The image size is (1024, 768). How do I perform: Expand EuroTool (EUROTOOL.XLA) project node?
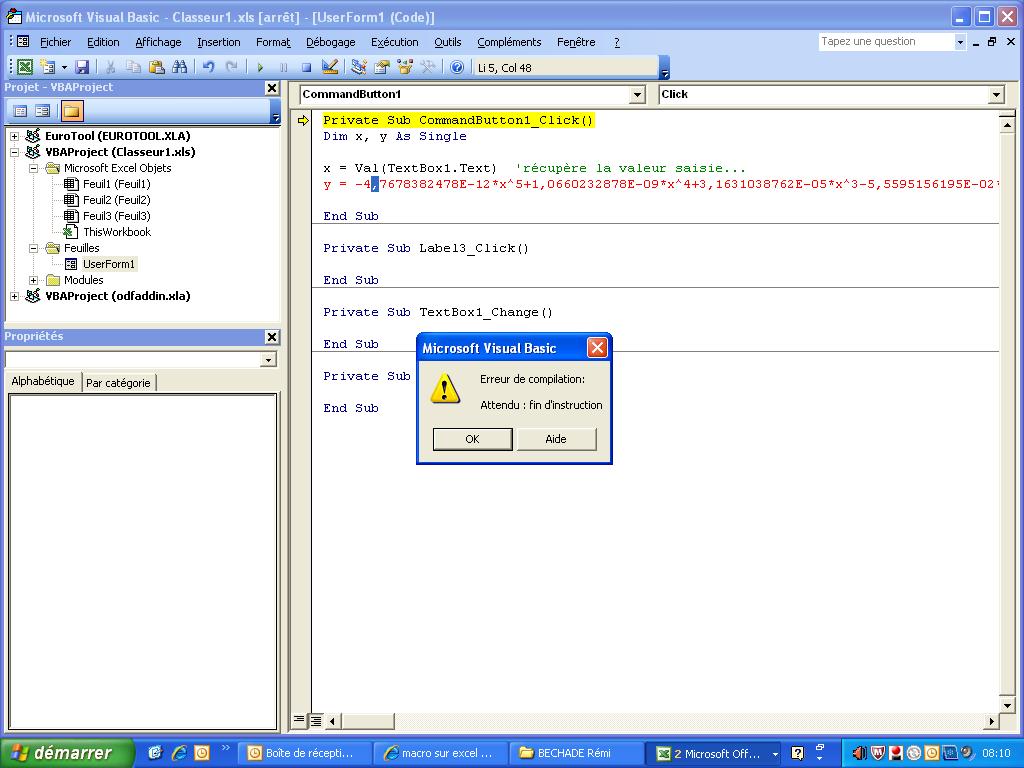point(14,136)
